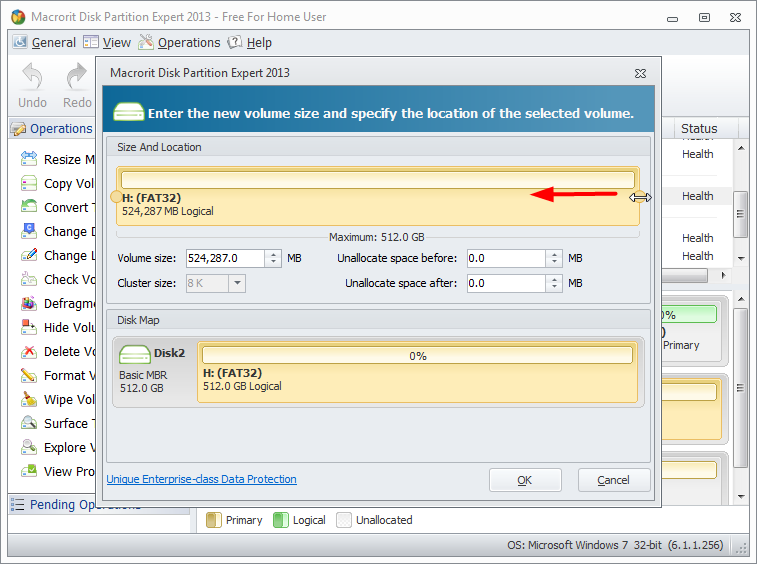
Task: Click the Undo arrow icon
Action: [33, 77]
